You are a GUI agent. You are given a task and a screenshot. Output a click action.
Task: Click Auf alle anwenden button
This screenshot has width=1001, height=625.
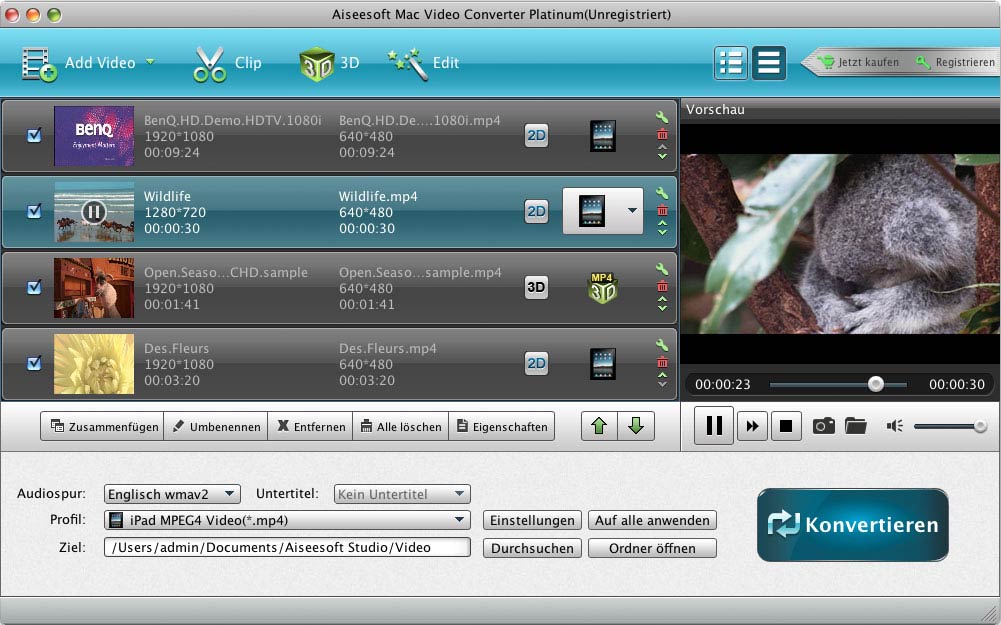tap(652, 520)
